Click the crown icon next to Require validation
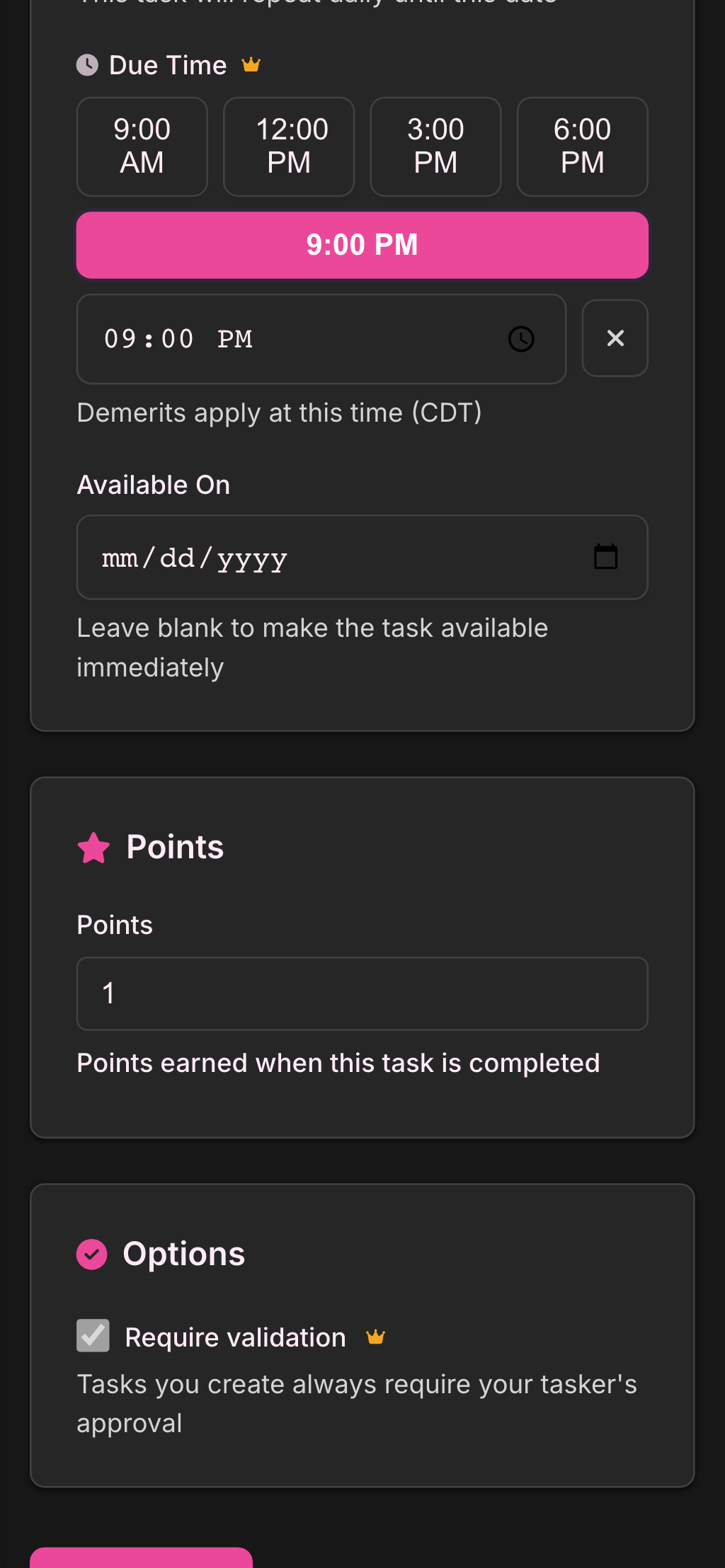725x1568 pixels. point(376,1336)
